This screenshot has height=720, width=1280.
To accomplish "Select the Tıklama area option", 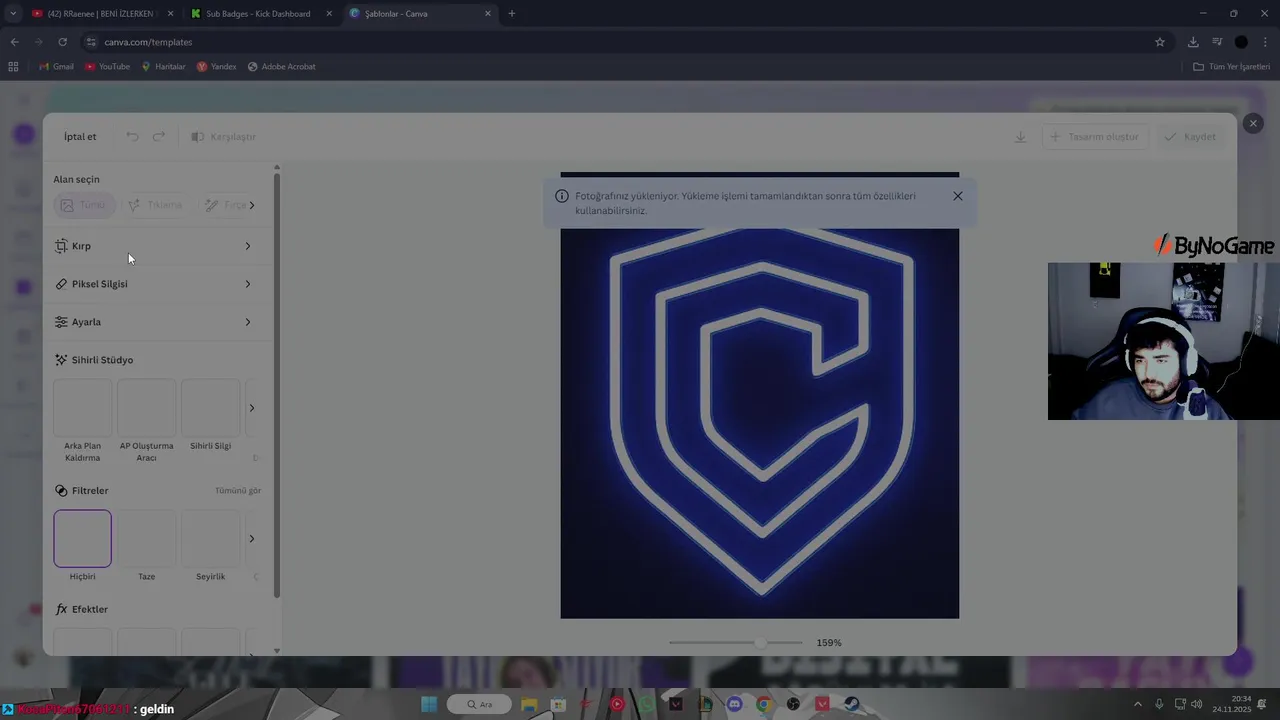I will [156, 205].
